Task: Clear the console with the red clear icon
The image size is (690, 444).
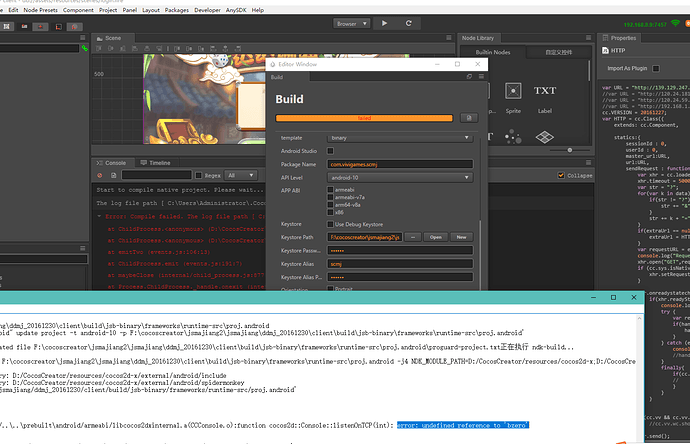Action: pos(100,175)
